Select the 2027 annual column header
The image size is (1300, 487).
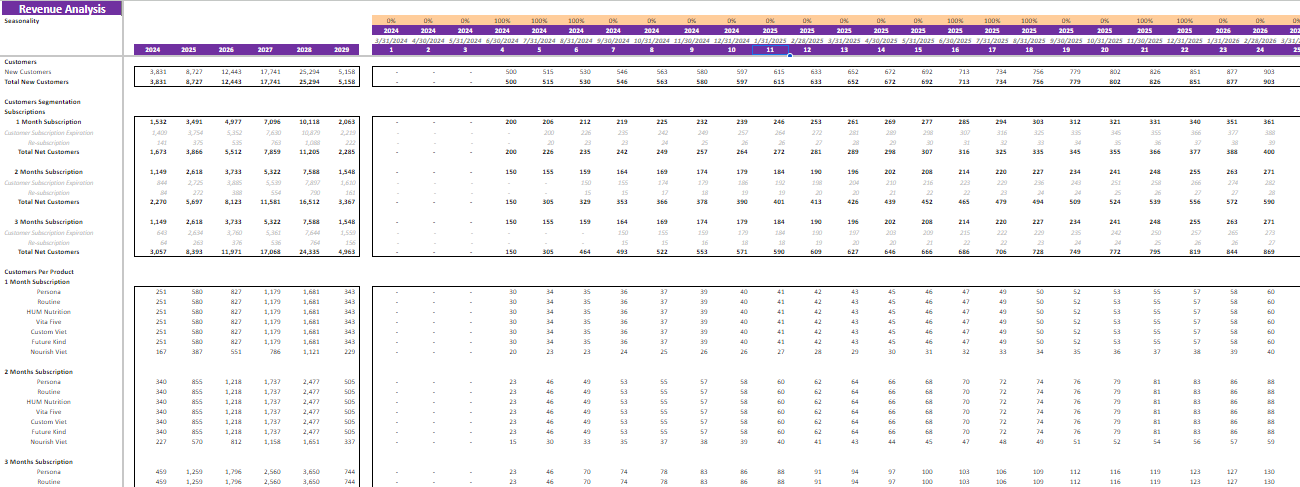tap(266, 50)
